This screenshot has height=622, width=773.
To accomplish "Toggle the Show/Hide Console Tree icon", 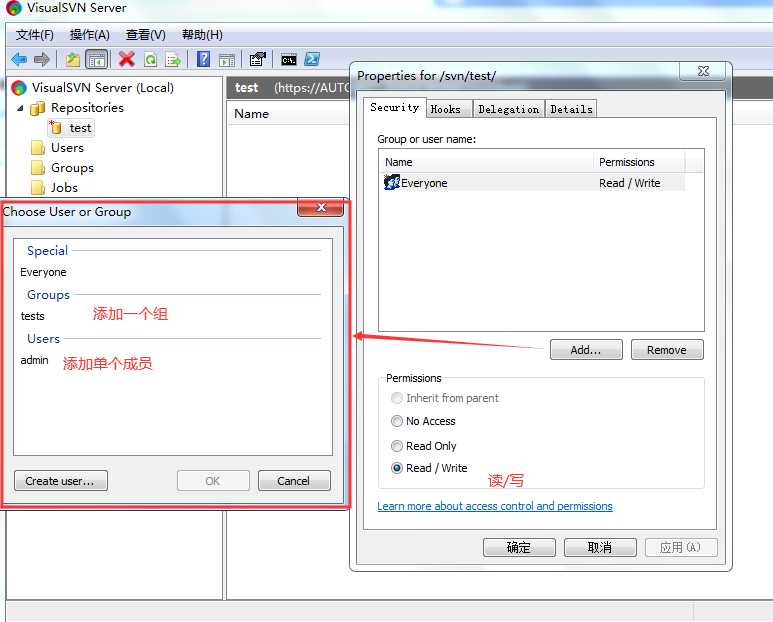I will [x=97, y=60].
